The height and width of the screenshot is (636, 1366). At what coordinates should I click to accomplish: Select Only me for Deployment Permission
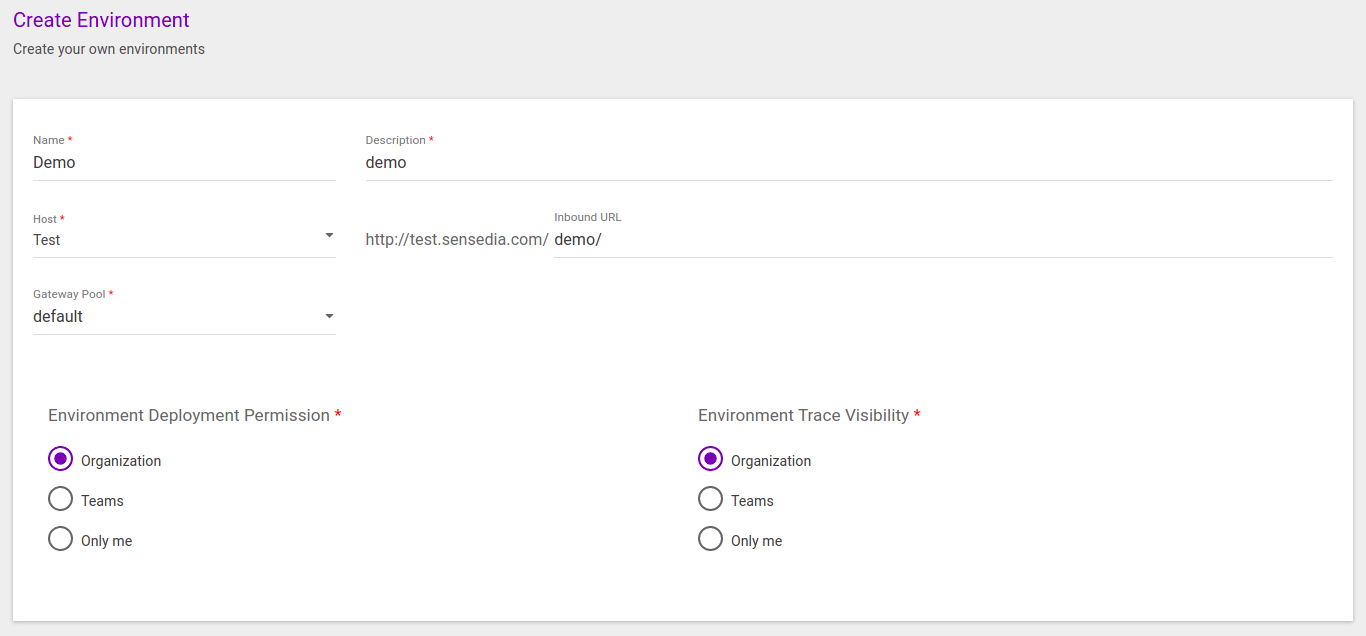61,539
